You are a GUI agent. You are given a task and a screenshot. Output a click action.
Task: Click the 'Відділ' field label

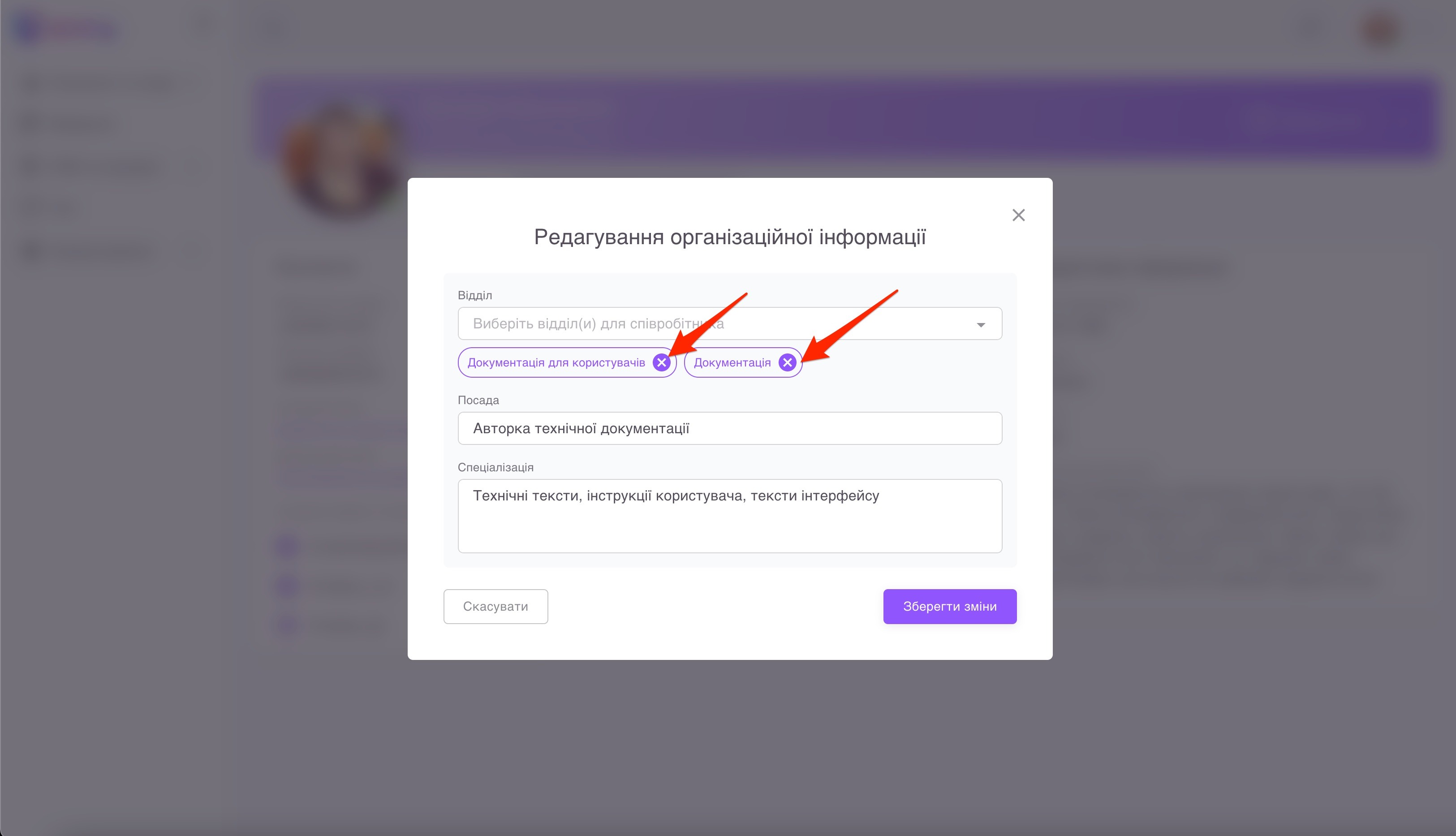coord(475,295)
